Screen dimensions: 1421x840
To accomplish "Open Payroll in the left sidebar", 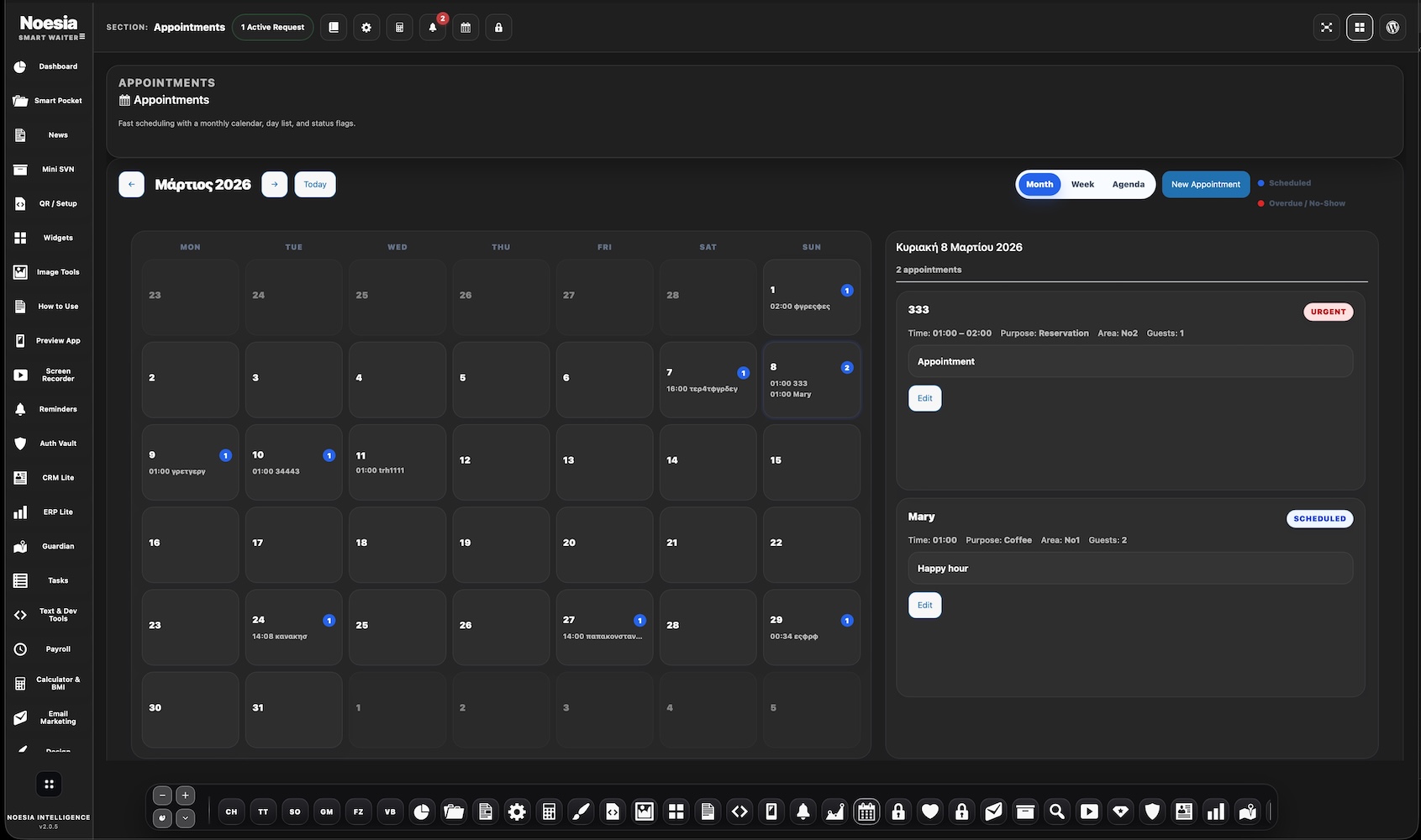I will pos(47,649).
